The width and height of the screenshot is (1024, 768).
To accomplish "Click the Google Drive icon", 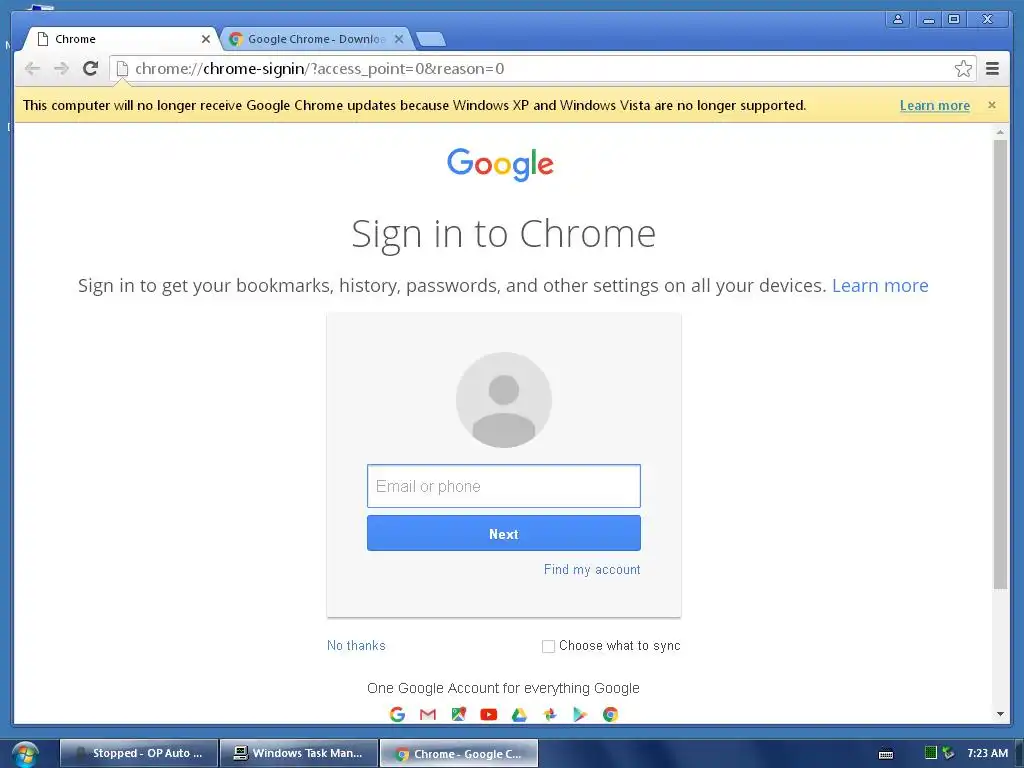I will tap(519, 714).
